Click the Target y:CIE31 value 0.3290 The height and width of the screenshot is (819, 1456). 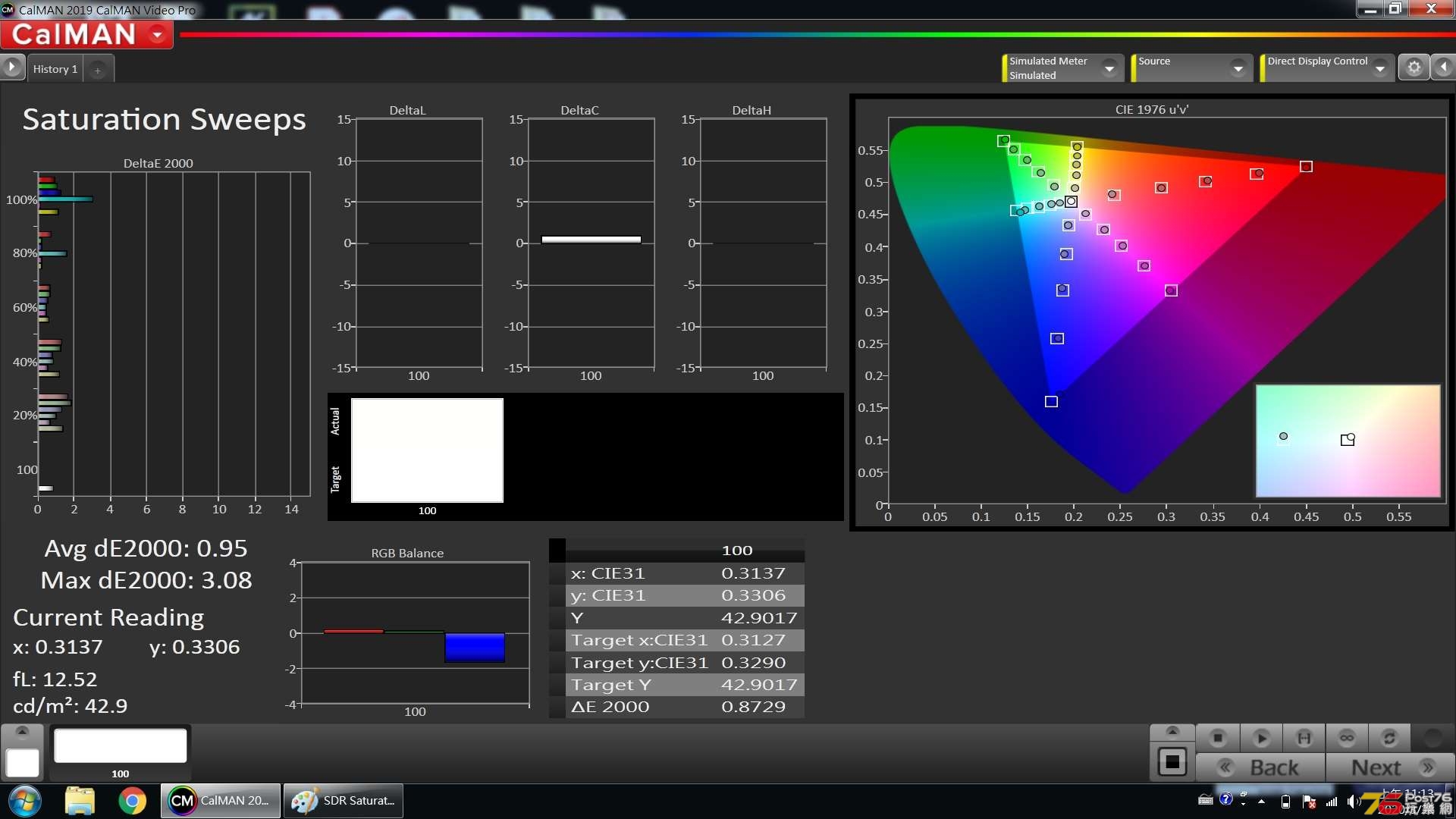[x=753, y=663]
